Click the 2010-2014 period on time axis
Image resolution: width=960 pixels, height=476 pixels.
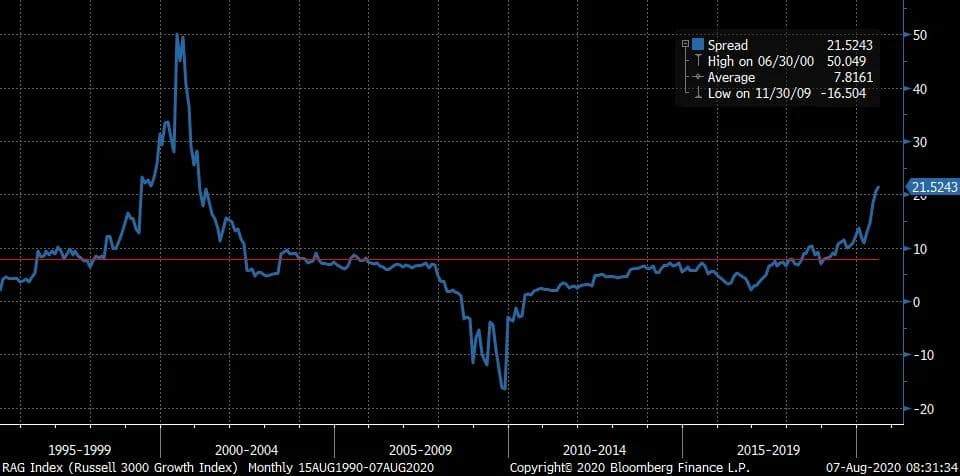[x=595, y=448]
